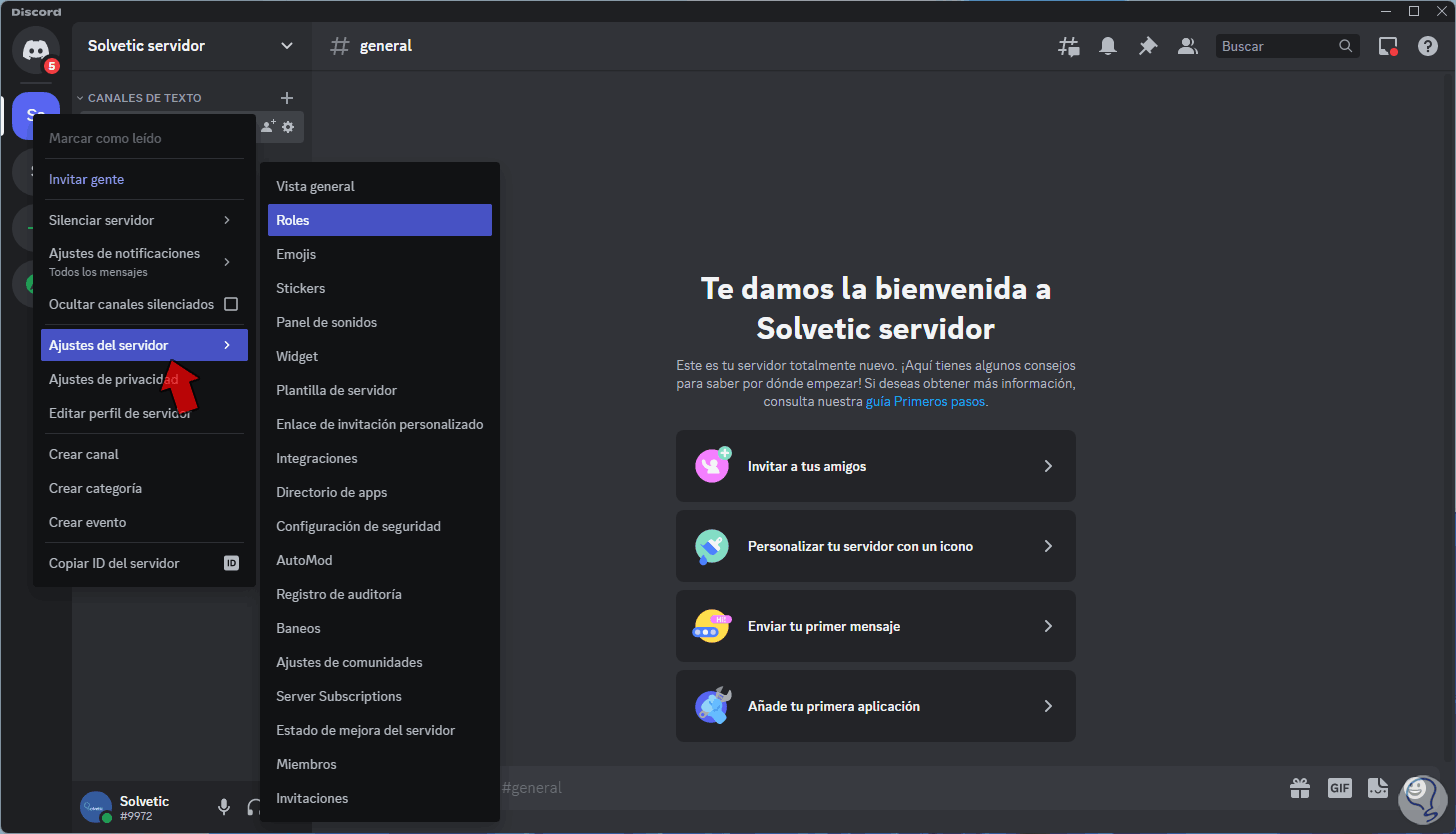Open Discord home direct messages icon
Screen dimensions: 1456x834
click(36, 48)
